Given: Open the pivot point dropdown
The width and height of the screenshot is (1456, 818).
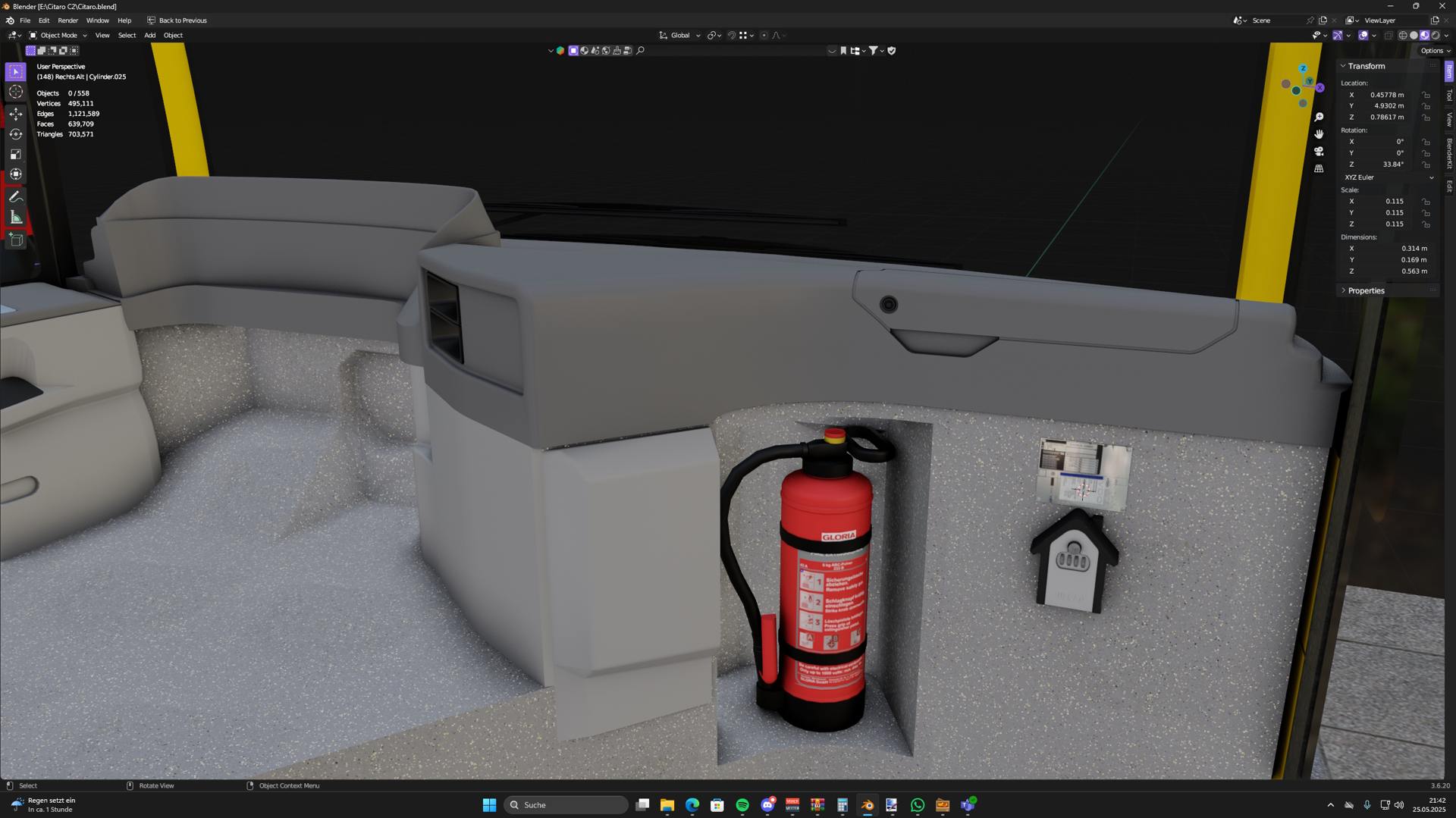Looking at the screenshot, I should tap(714, 36).
